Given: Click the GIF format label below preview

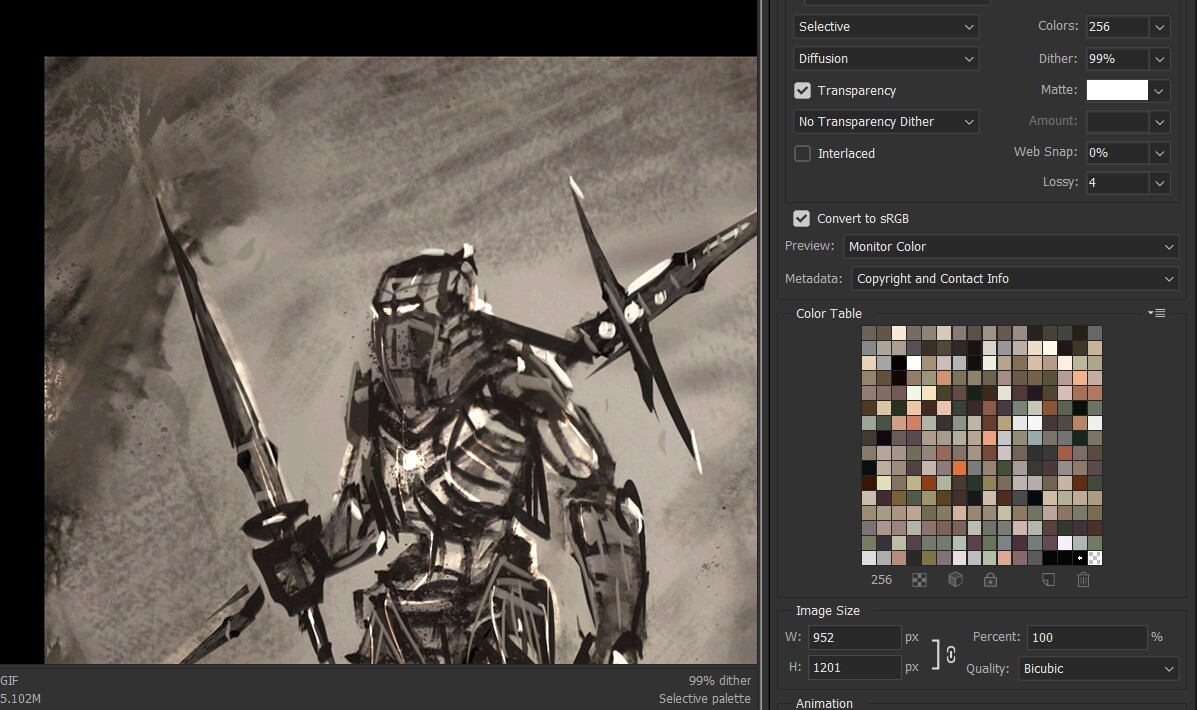Looking at the screenshot, I should [9, 680].
